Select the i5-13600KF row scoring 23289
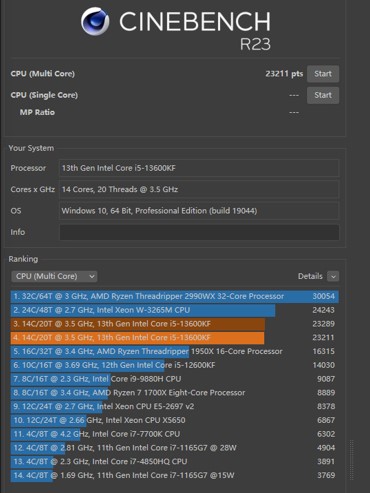 [175, 324]
